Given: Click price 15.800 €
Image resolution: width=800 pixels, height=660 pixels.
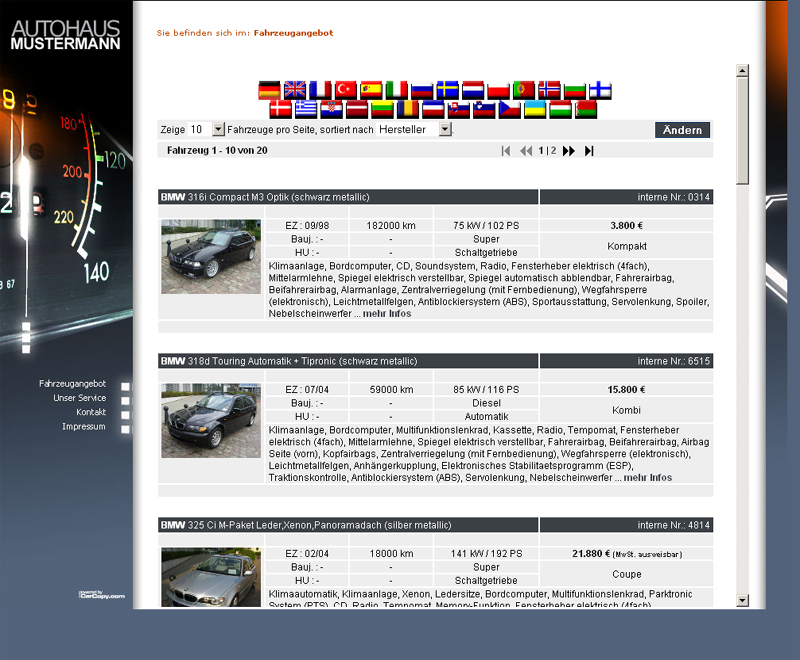Looking at the screenshot, I should click(627, 390).
